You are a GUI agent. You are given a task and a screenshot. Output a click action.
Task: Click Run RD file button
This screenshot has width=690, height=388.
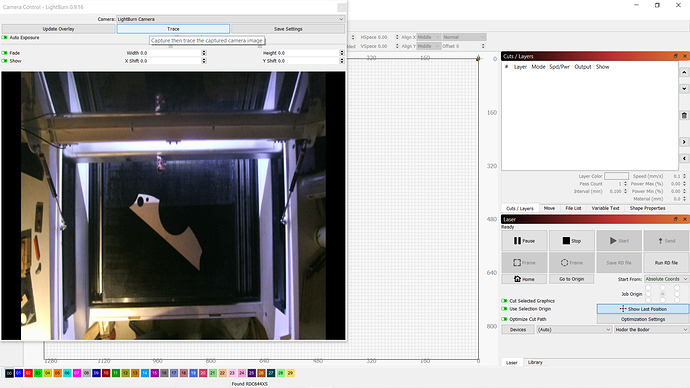click(666, 263)
